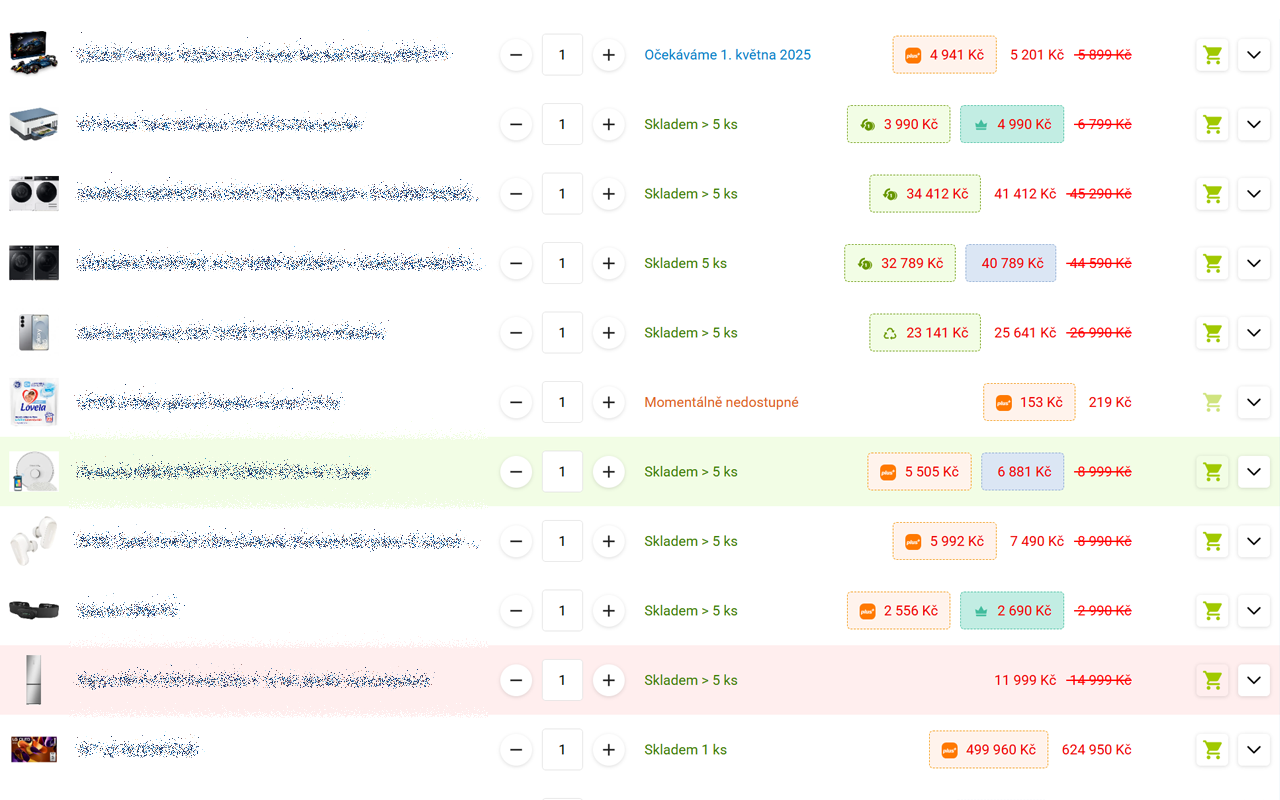Click the cart icon for the 499 960 Kč TV

pyautogui.click(x=1212, y=749)
